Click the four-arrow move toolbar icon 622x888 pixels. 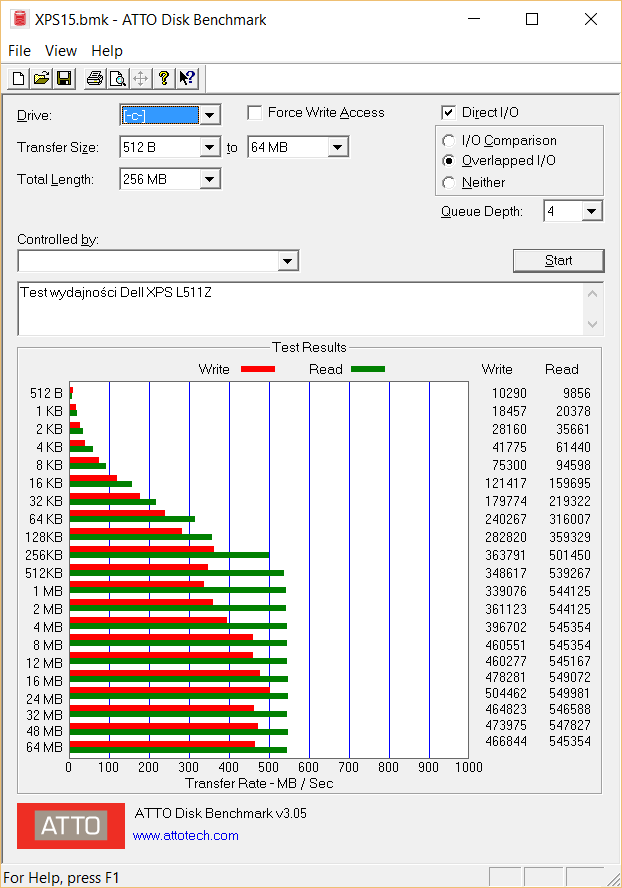click(x=140, y=78)
